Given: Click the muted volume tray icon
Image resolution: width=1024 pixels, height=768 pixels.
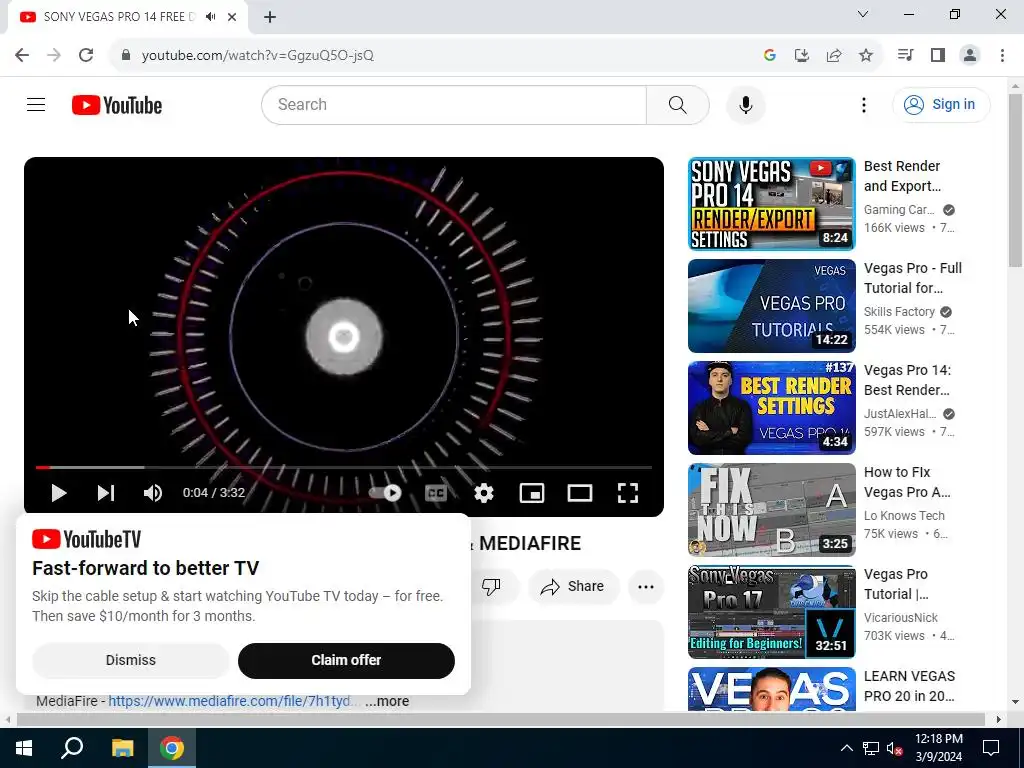Looking at the screenshot, I should (x=895, y=748).
